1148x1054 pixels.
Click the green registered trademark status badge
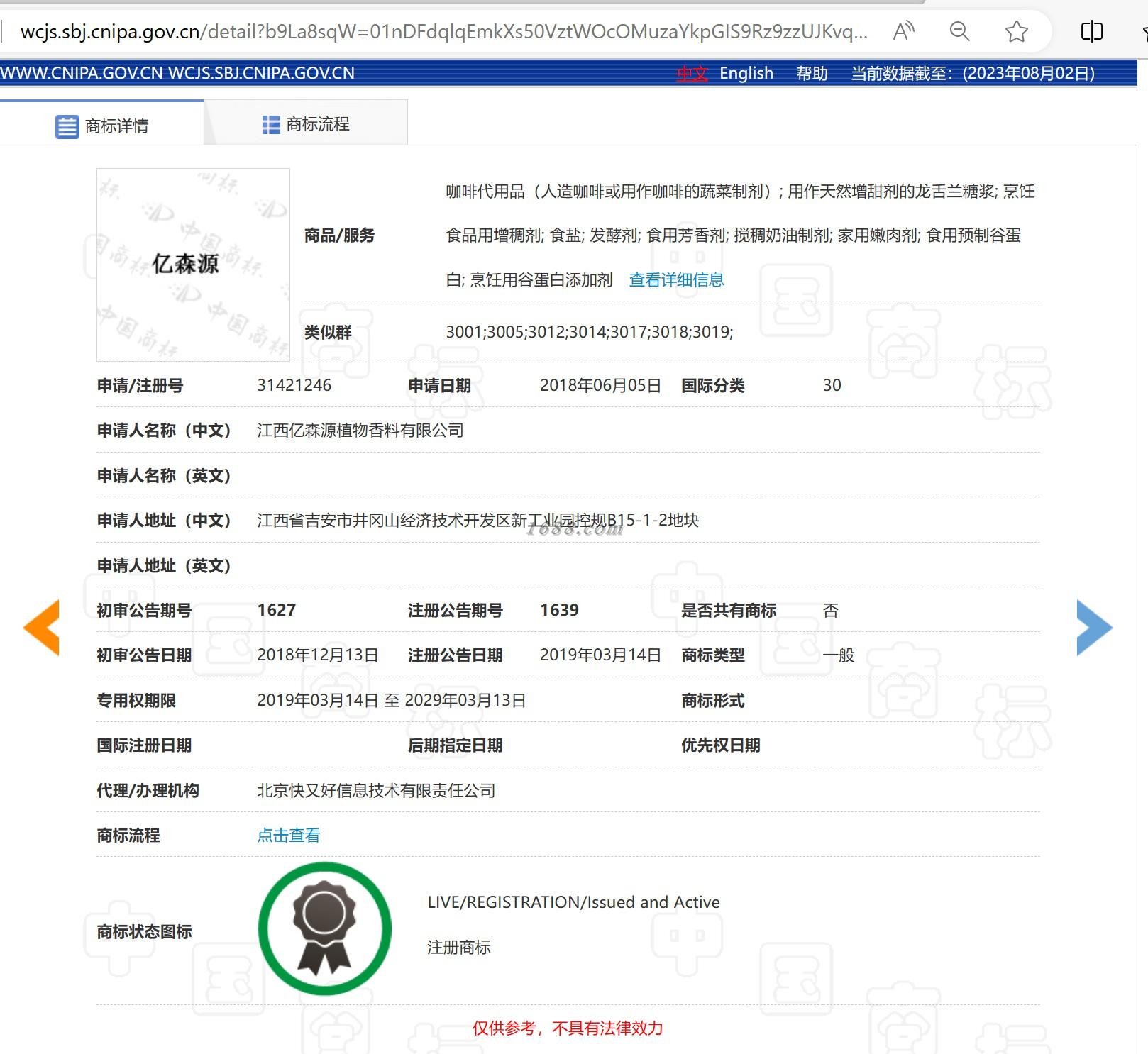click(x=325, y=928)
